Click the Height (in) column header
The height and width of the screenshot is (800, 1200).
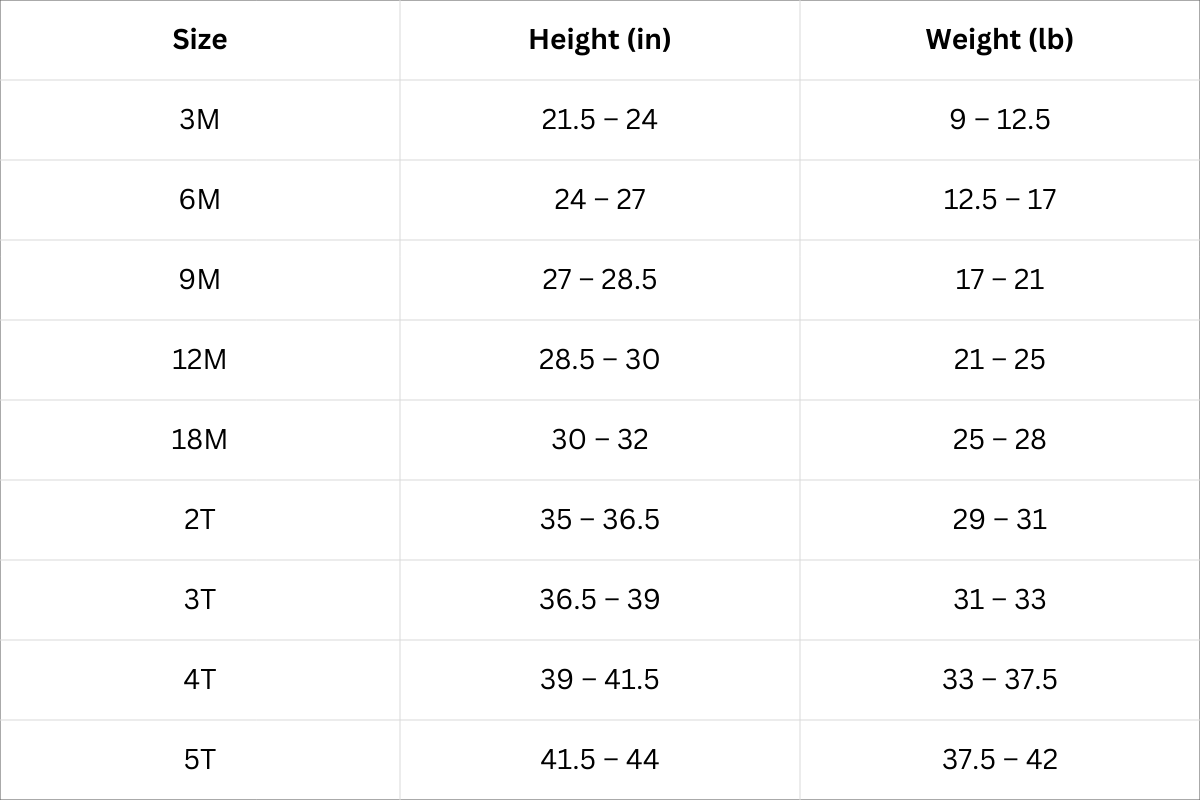(x=599, y=40)
